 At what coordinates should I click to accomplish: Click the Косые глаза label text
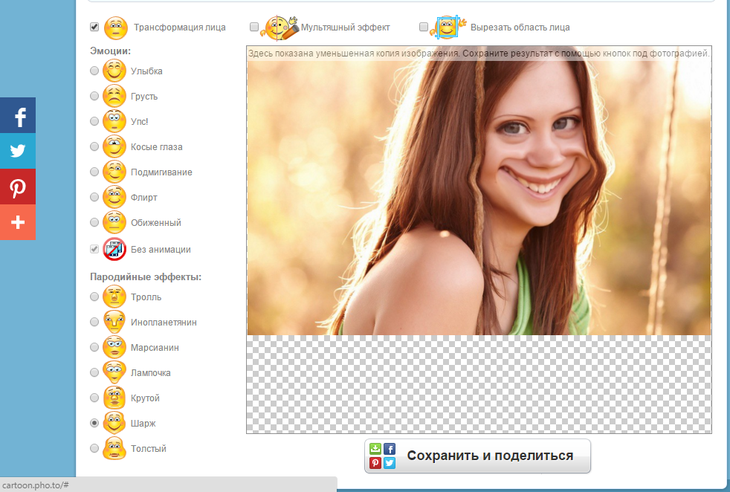point(156,147)
